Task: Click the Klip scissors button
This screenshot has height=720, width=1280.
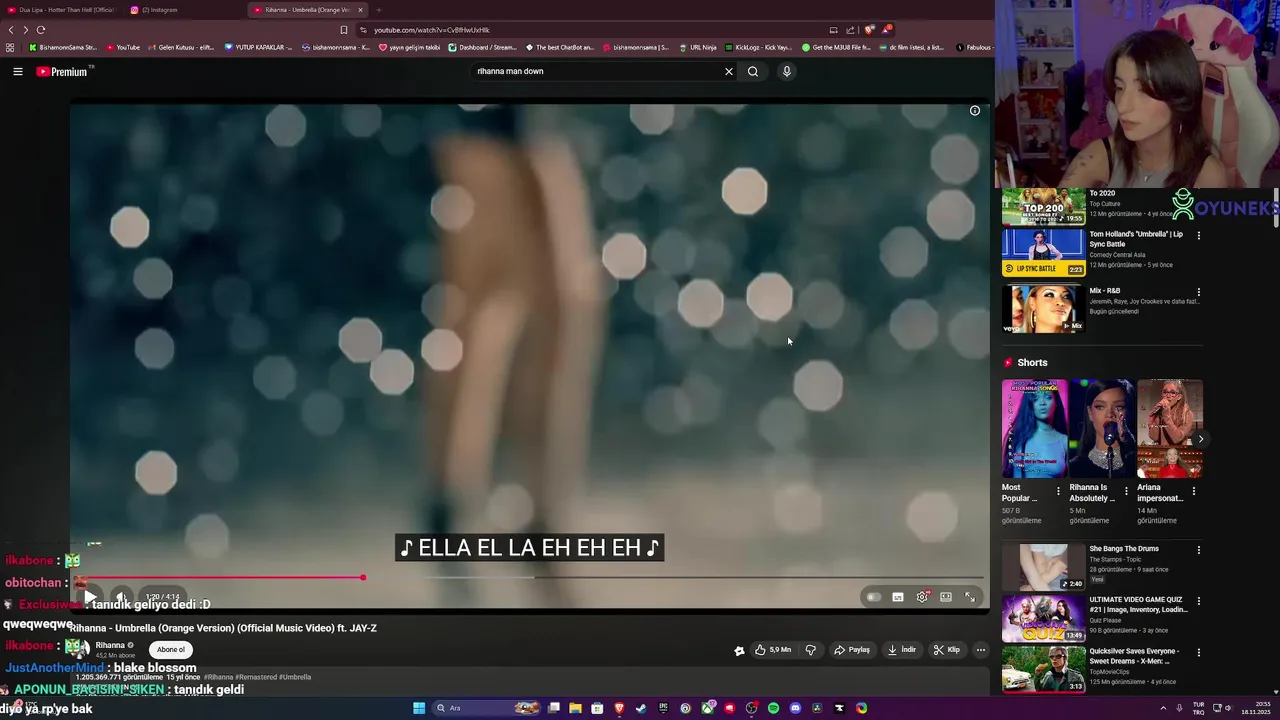Action: (x=947, y=650)
